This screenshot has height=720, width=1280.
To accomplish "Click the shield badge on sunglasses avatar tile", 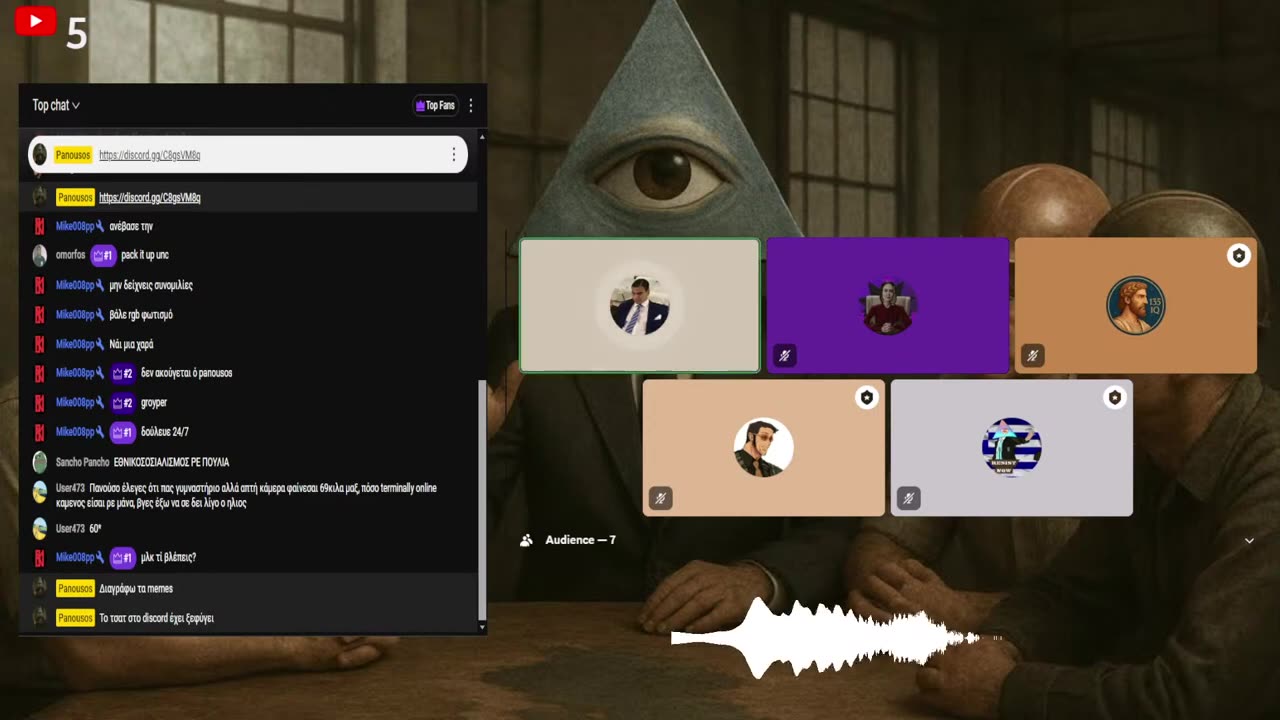I will pos(867,398).
